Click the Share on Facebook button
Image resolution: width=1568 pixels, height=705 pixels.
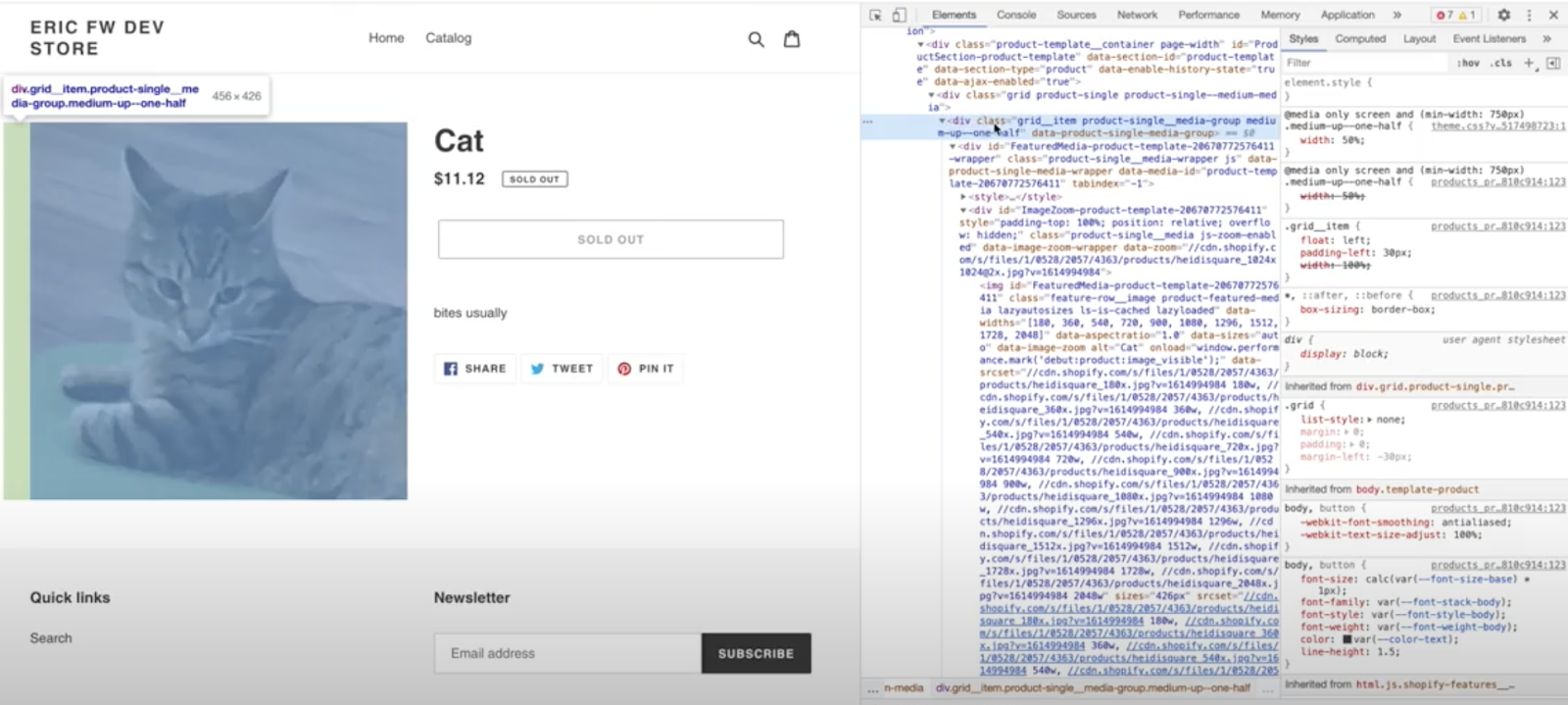click(475, 369)
